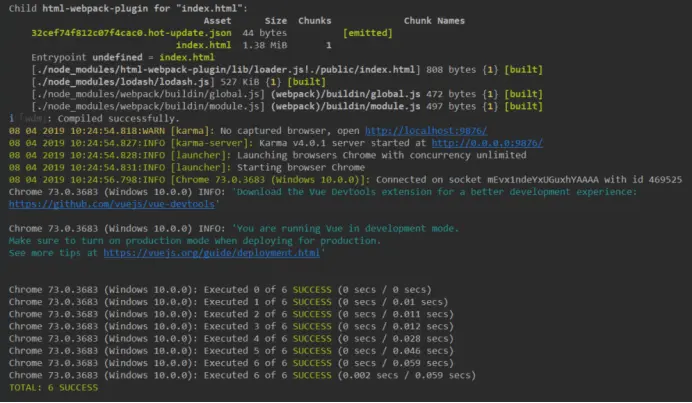Viewport: 692px width, 403px height.
Task: Click the 'Executed 2 of 6 SUCCESS' line
Action: point(231,314)
